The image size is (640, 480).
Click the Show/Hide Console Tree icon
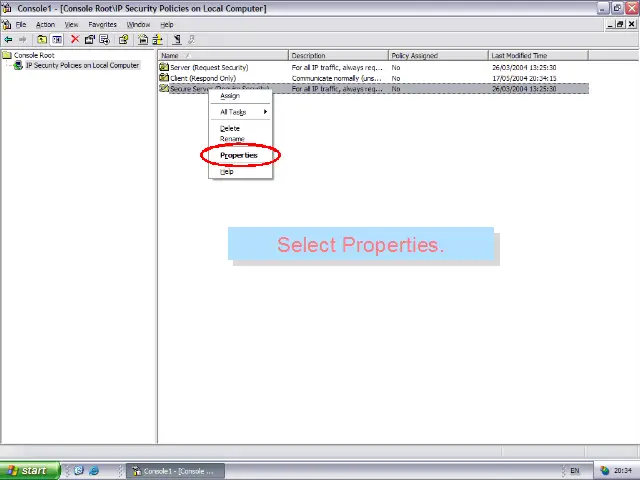57,40
